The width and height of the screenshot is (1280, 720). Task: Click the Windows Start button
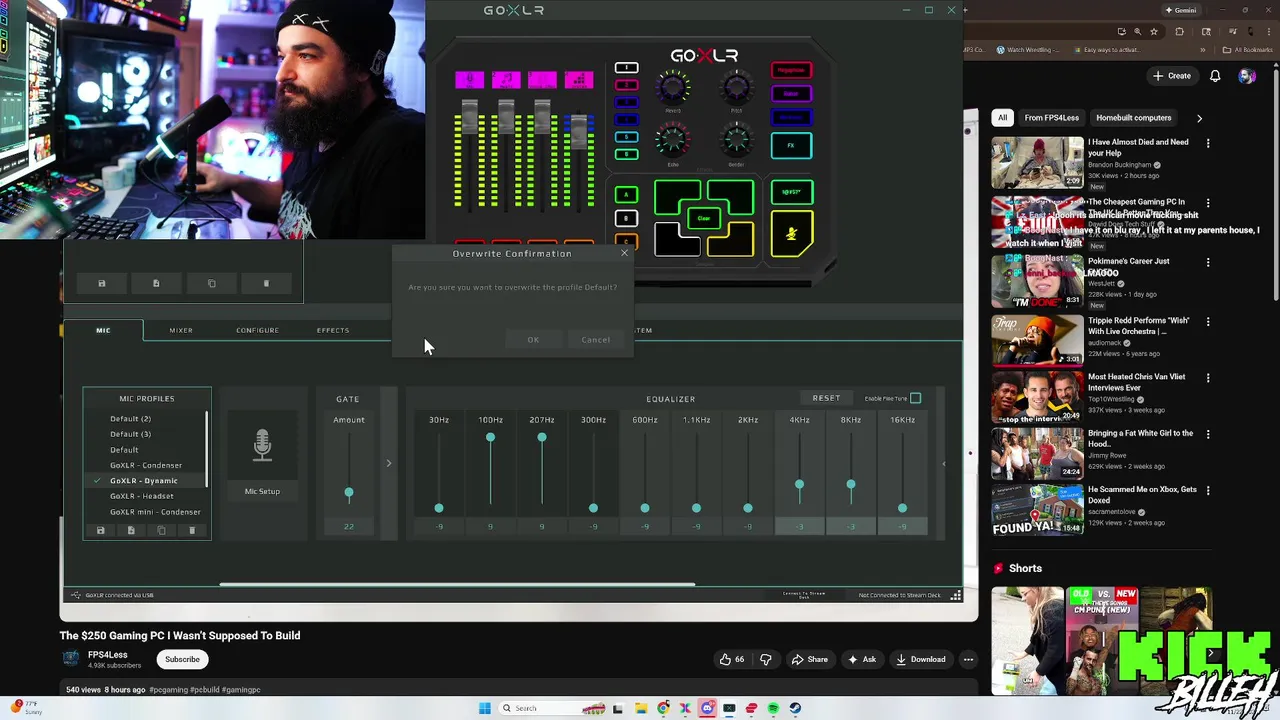[485, 708]
